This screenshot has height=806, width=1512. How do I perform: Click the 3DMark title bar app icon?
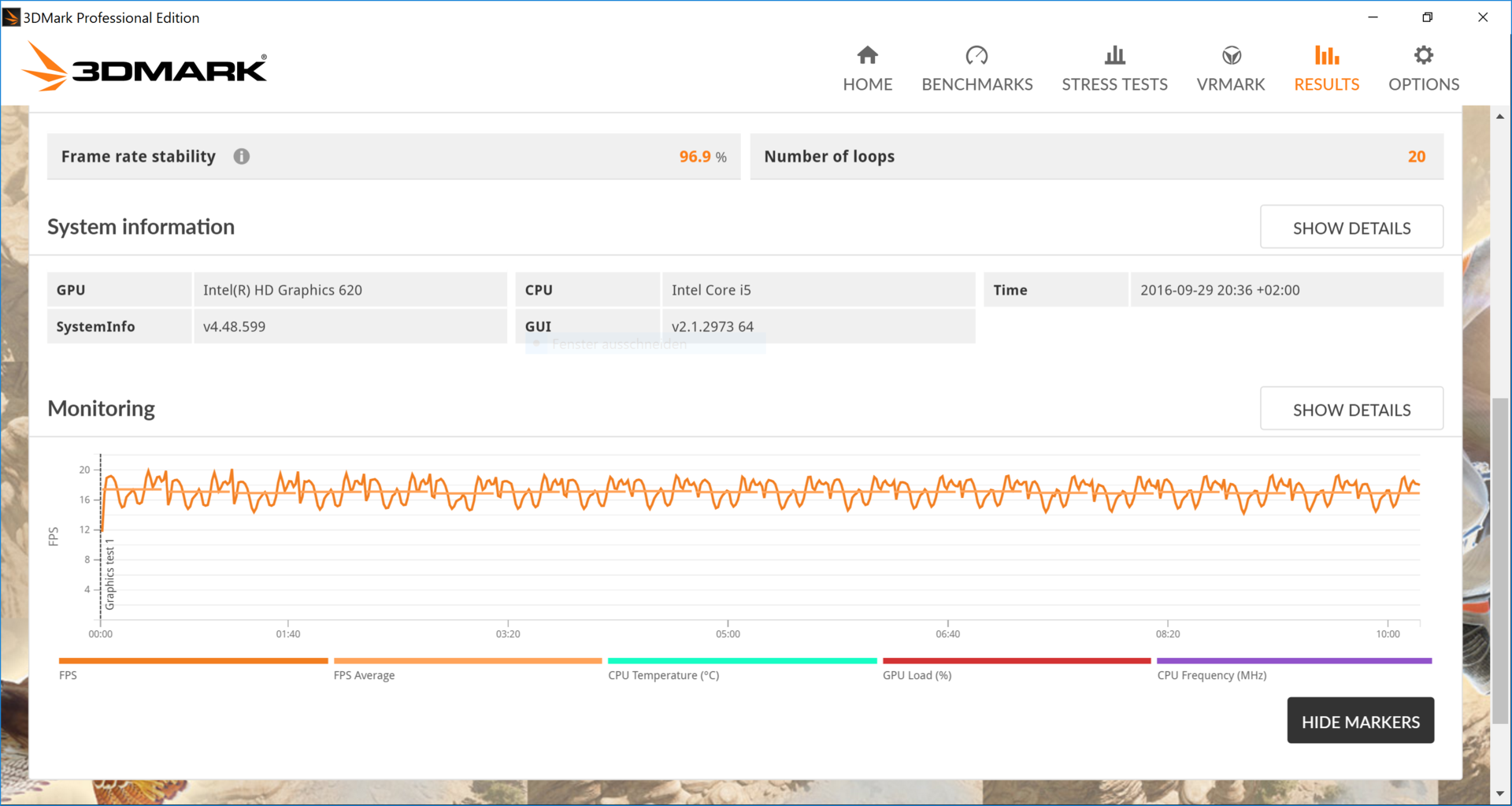[x=11, y=17]
